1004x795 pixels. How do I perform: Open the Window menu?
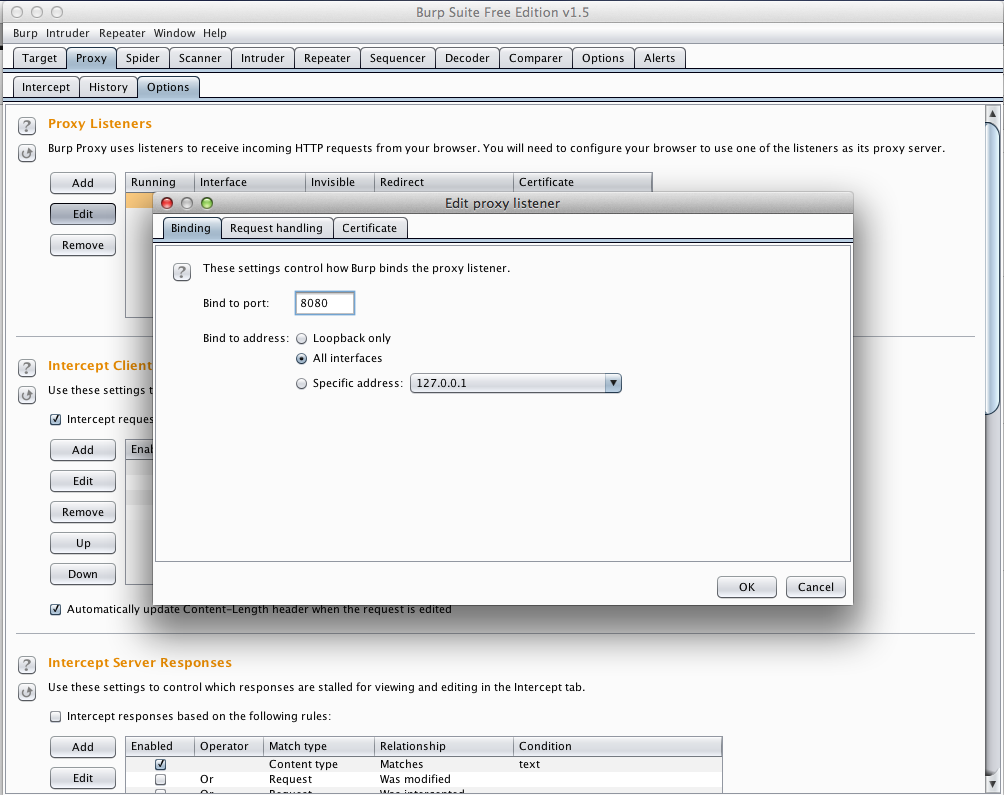pos(174,33)
